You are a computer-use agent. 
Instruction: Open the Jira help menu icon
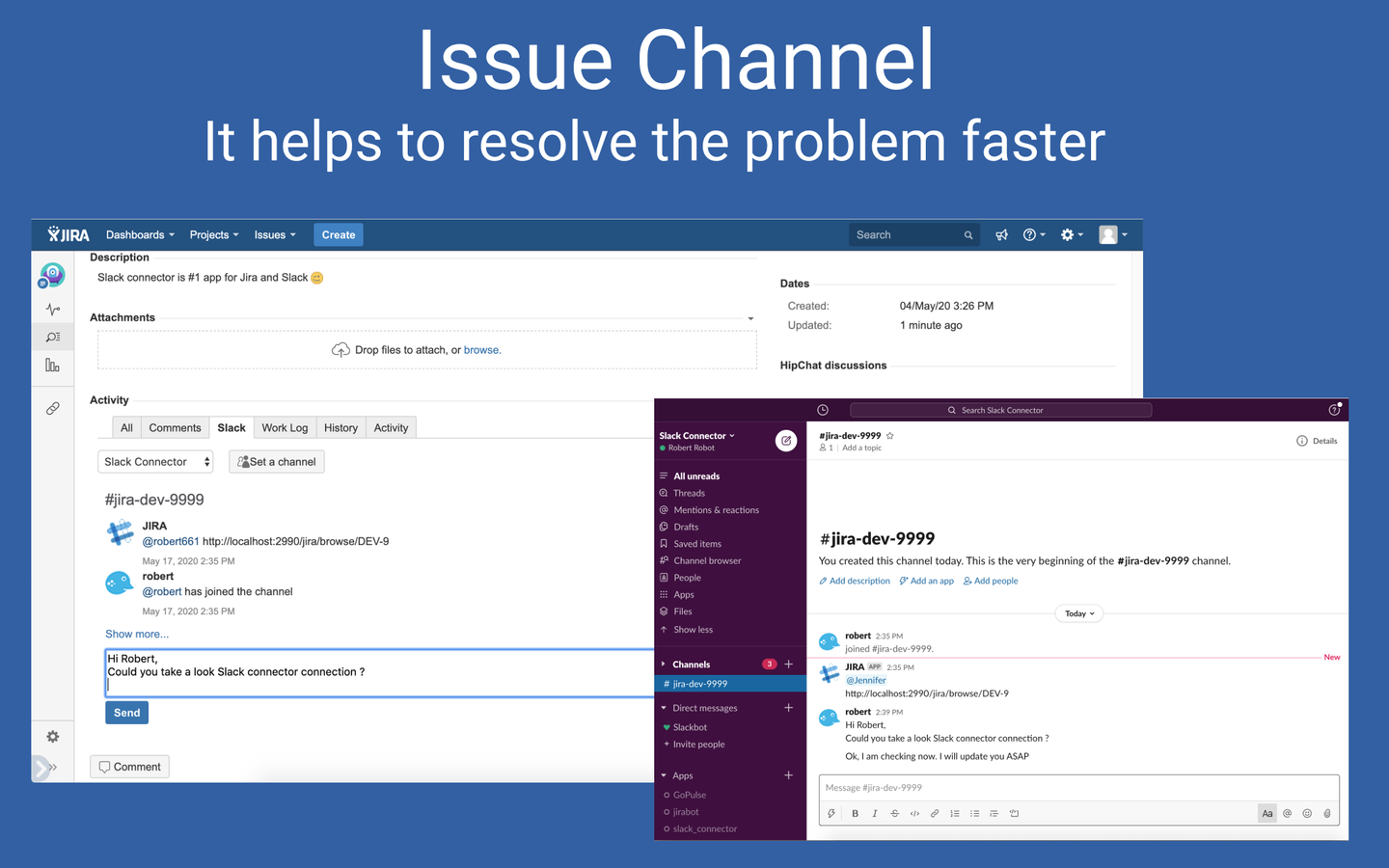coord(1034,234)
